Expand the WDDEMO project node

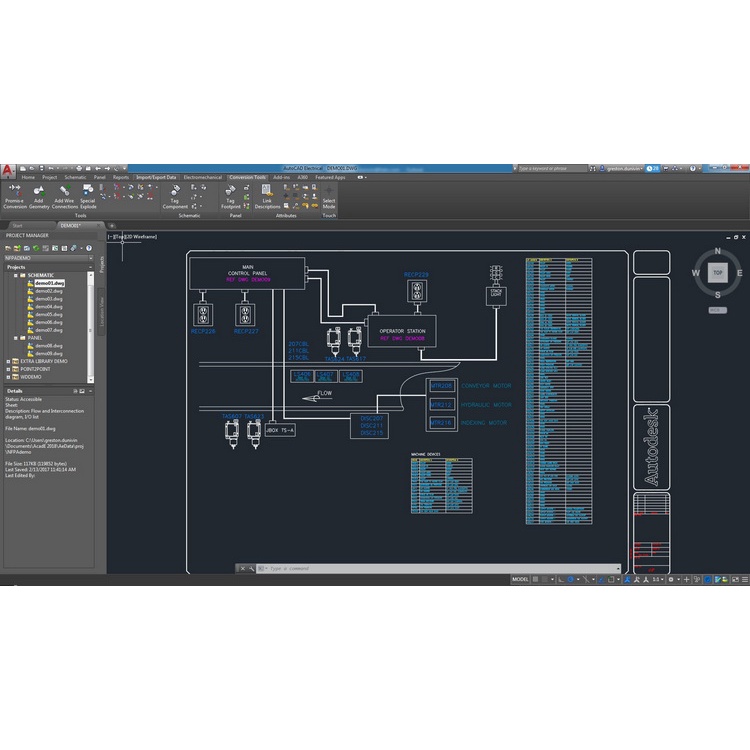[x=9, y=377]
